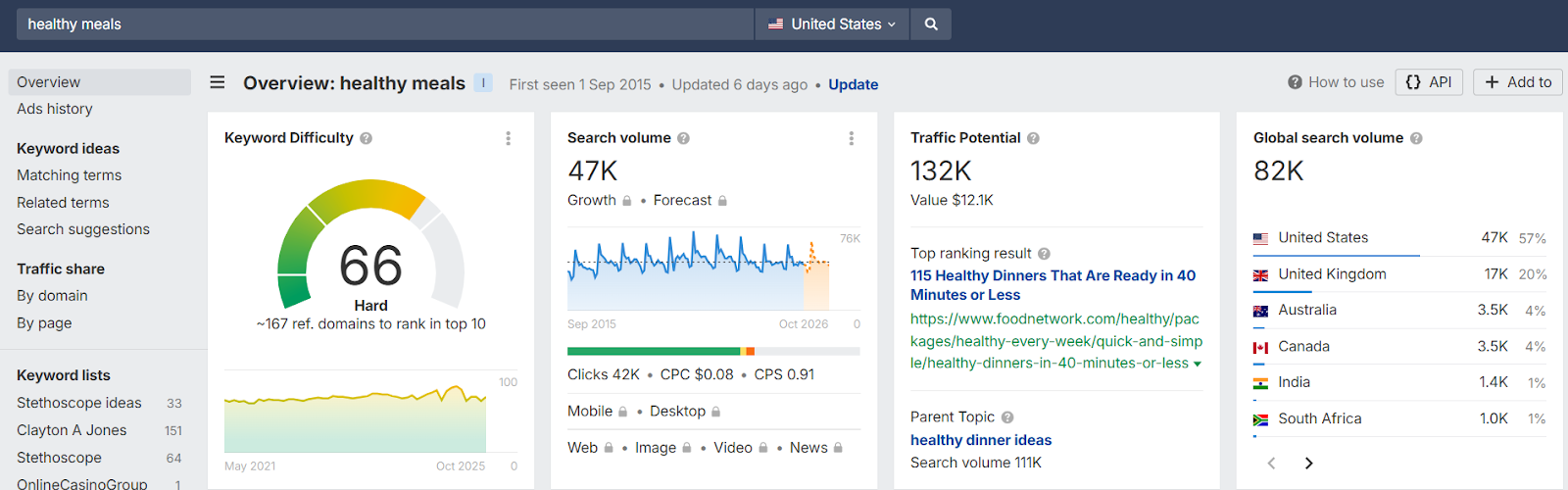Click the Image lock icon

pos(687,448)
